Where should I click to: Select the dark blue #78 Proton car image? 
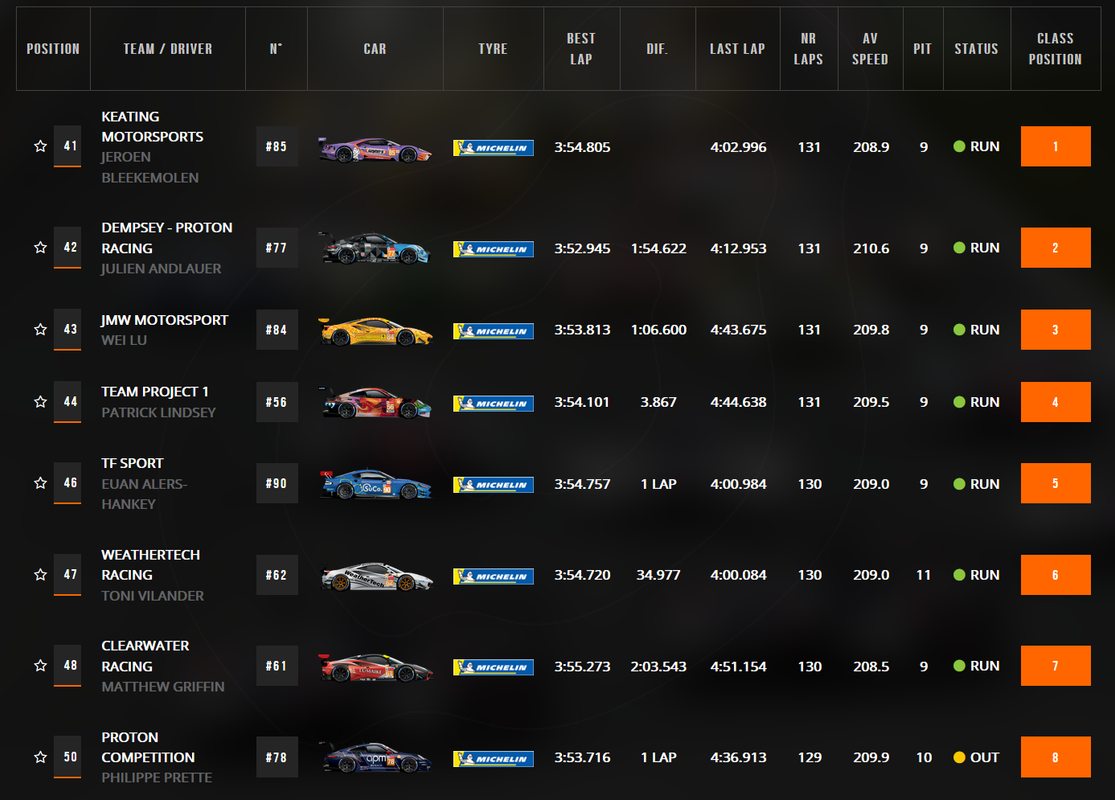click(375, 758)
